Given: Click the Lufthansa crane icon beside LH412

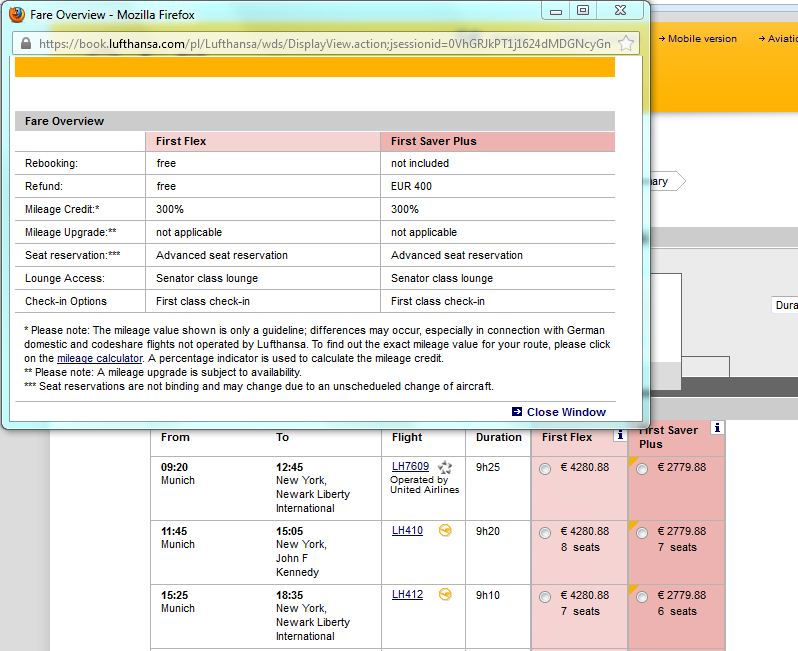Looking at the screenshot, I should coord(445,594).
